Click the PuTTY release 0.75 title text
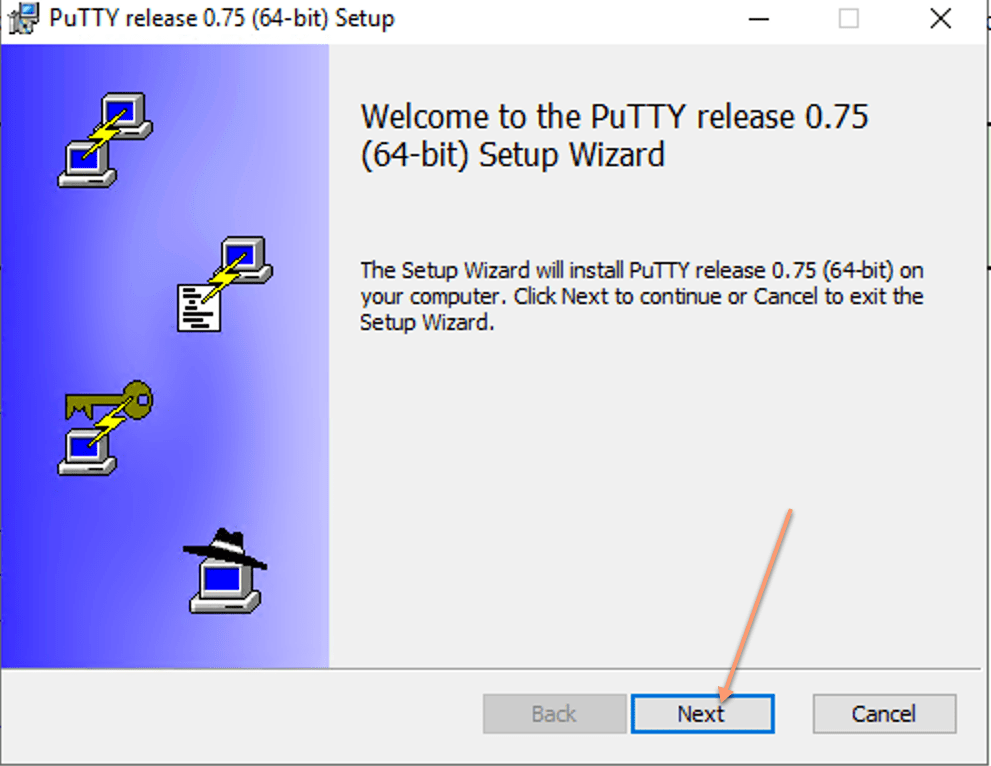Image resolution: width=991 pixels, height=766 pixels. pyautogui.click(x=222, y=18)
